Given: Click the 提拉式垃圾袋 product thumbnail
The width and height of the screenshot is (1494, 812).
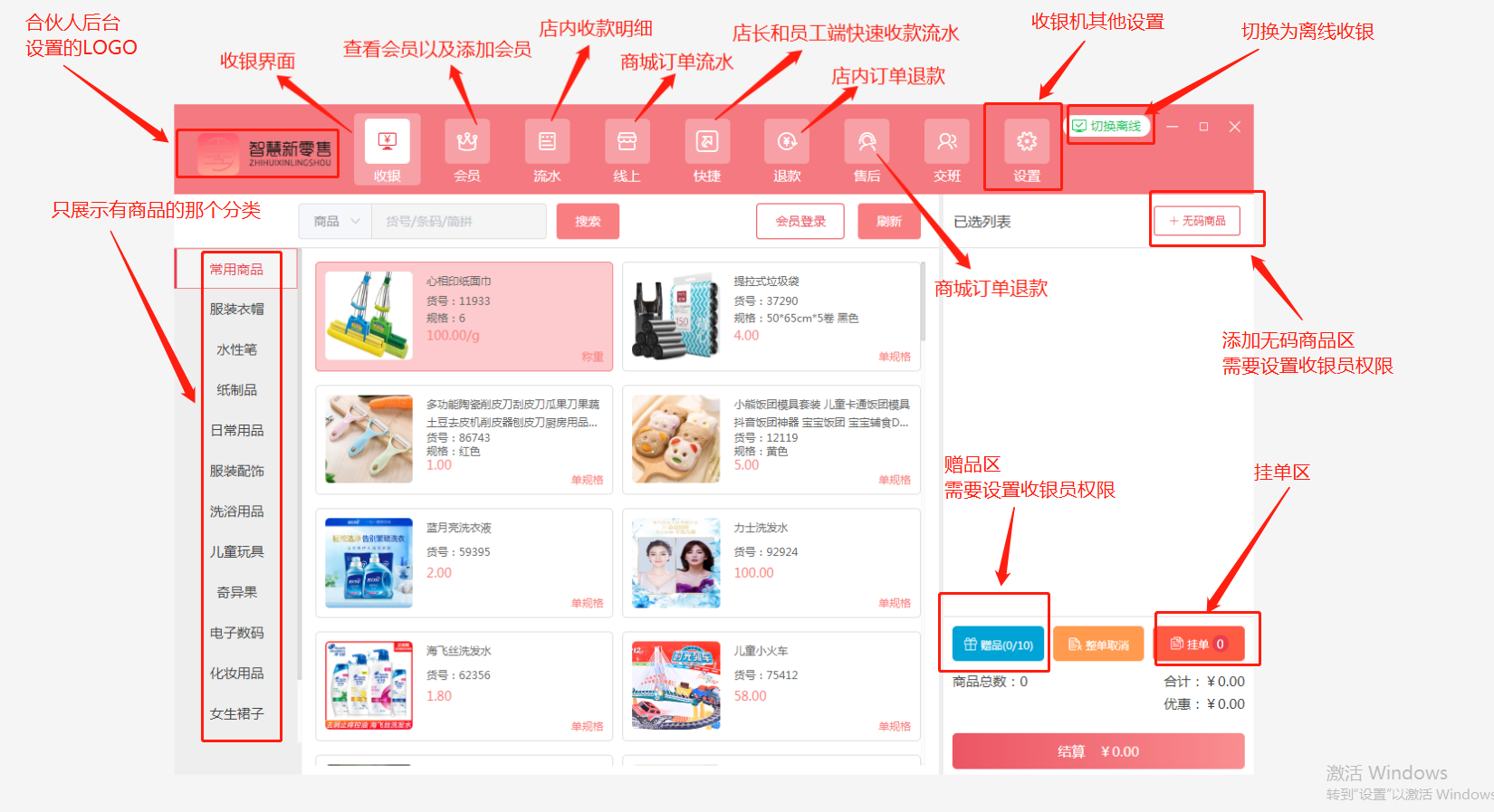Looking at the screenshot, I should [676, 316].
